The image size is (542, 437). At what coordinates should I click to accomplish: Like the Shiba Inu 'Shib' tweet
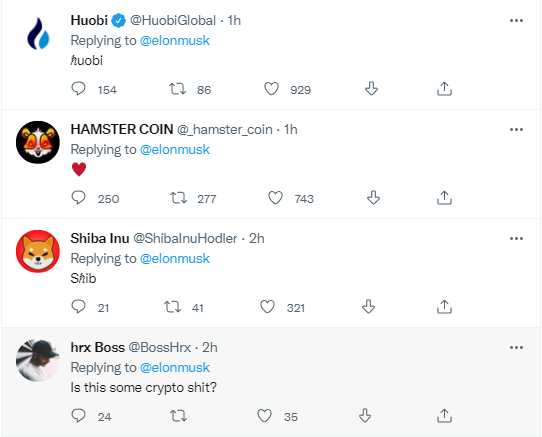click(267, 307)
